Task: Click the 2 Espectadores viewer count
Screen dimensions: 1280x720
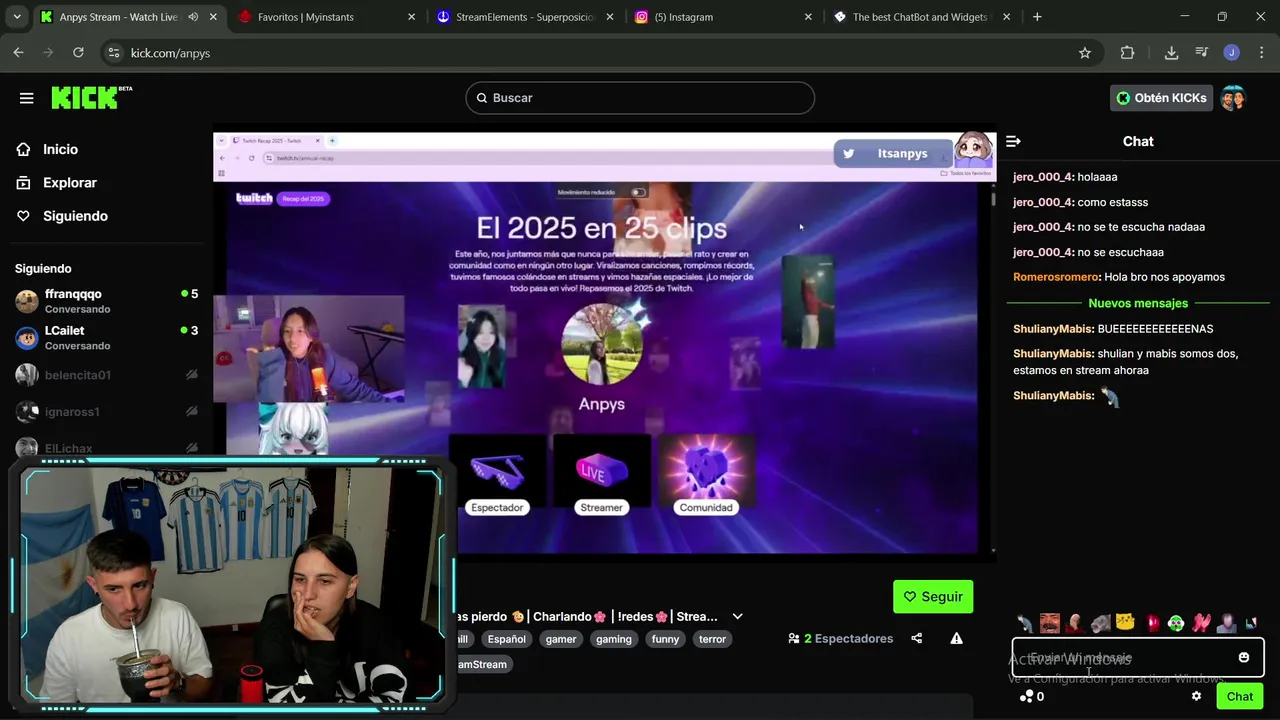Action: [840, 639]
